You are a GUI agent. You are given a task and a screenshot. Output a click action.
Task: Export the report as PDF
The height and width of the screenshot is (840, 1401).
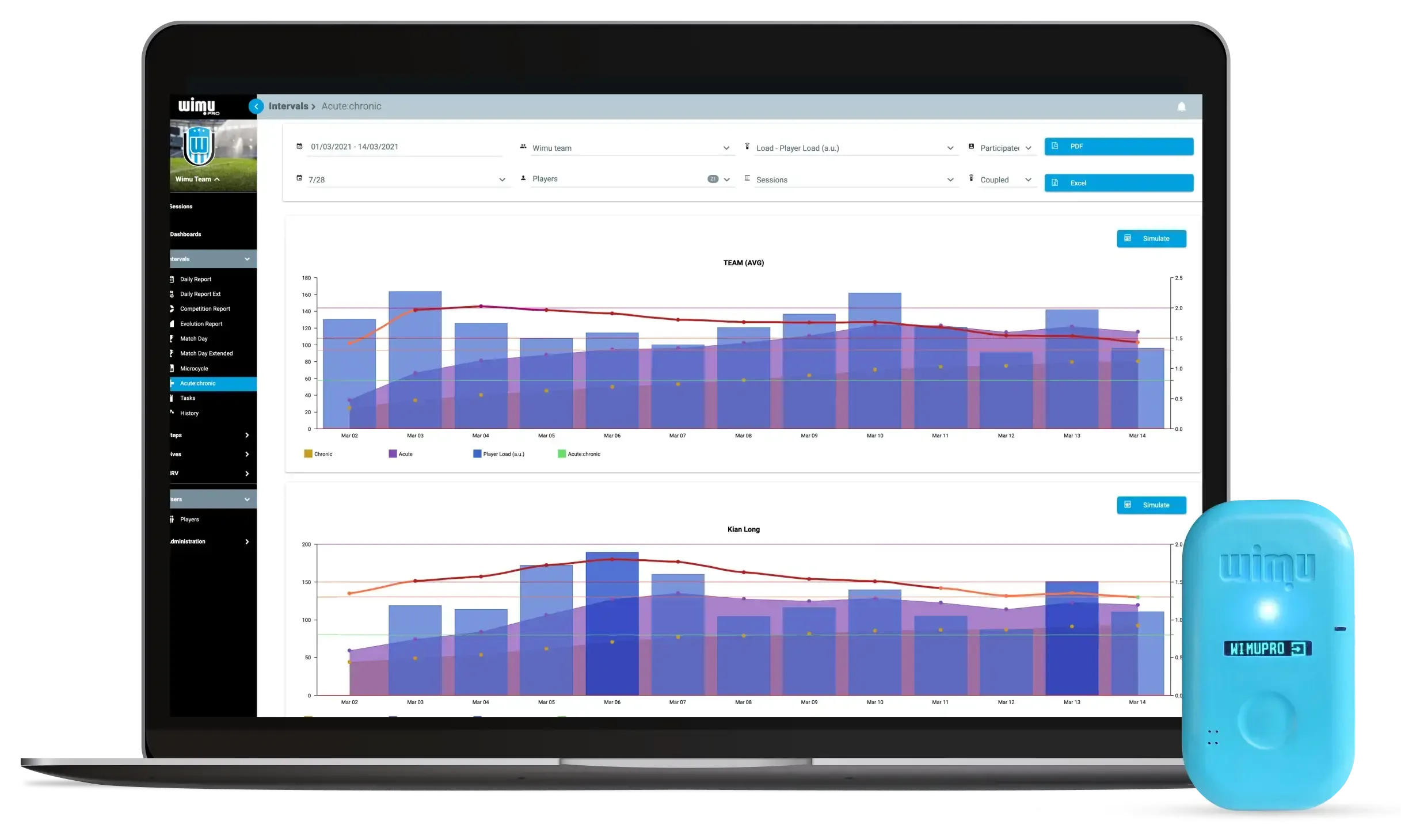pos(1118,147)
